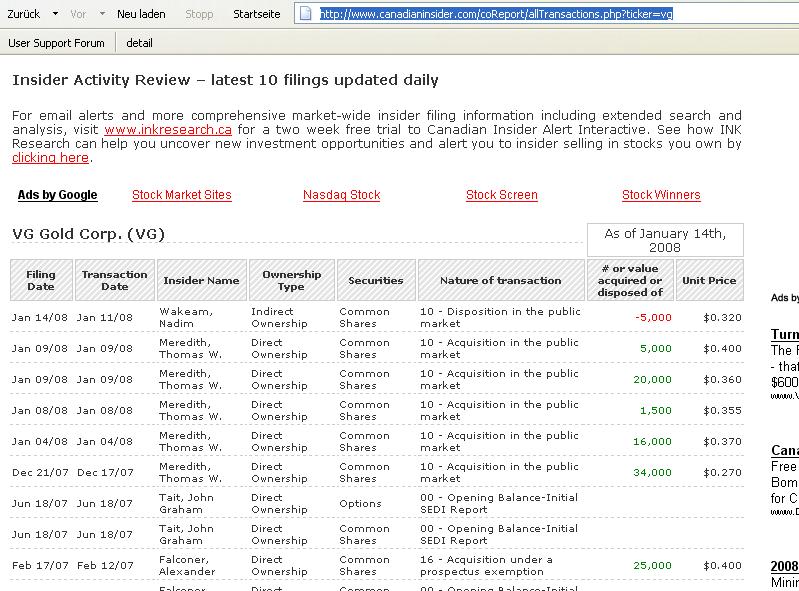
Task: Click Neu laden to reload page
Action: (x=141, y=14)
